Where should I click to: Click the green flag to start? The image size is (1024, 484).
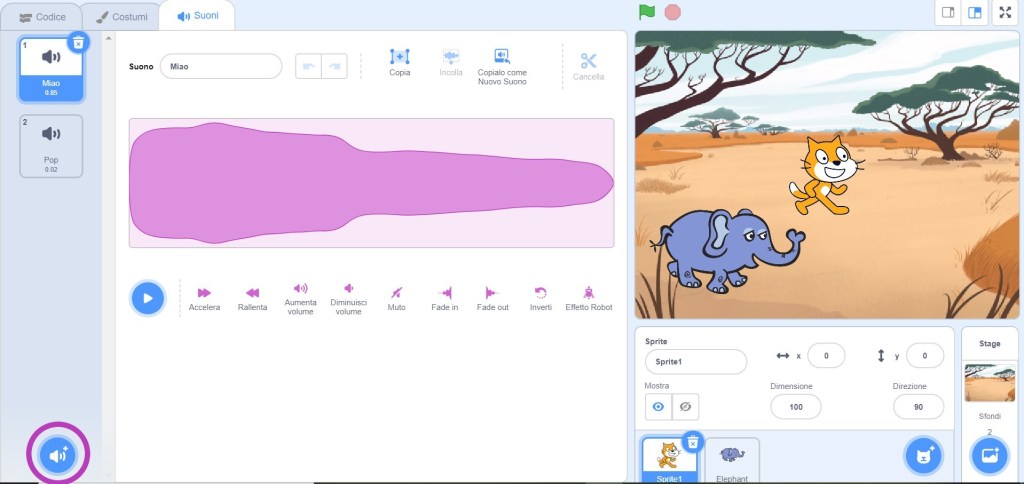(647, 12)
